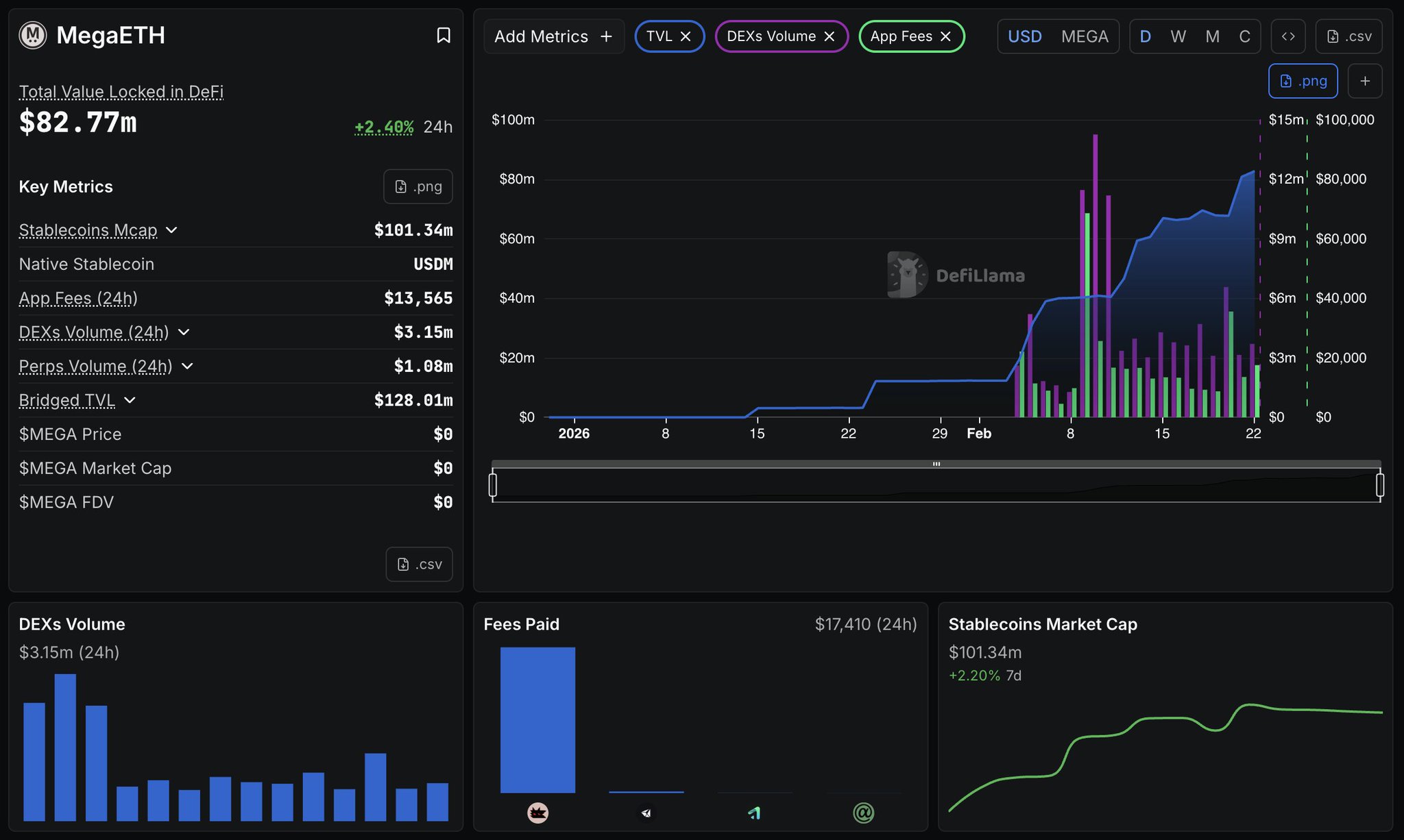Expand the DEXs Volume (24h) row
Image resolution: width=1404 pixels, height=840 pixels.
[184, 332]
